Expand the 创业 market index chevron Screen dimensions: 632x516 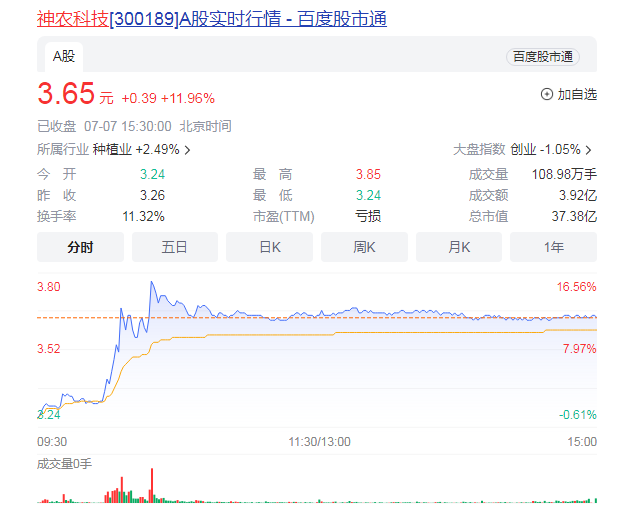tap(589, 150)
